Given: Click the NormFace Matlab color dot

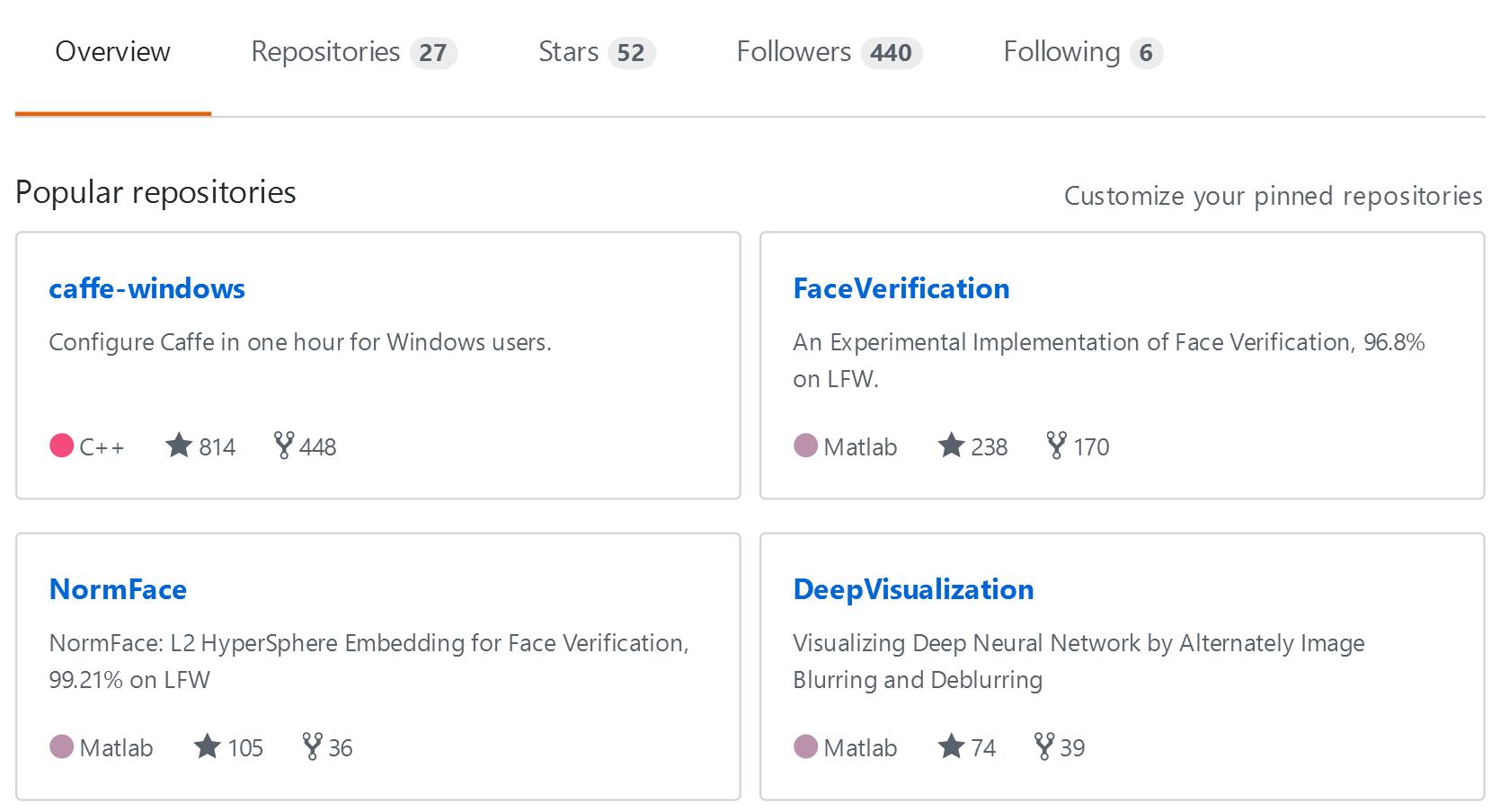Looking at the screenshot, I should (x=61, y=746).
